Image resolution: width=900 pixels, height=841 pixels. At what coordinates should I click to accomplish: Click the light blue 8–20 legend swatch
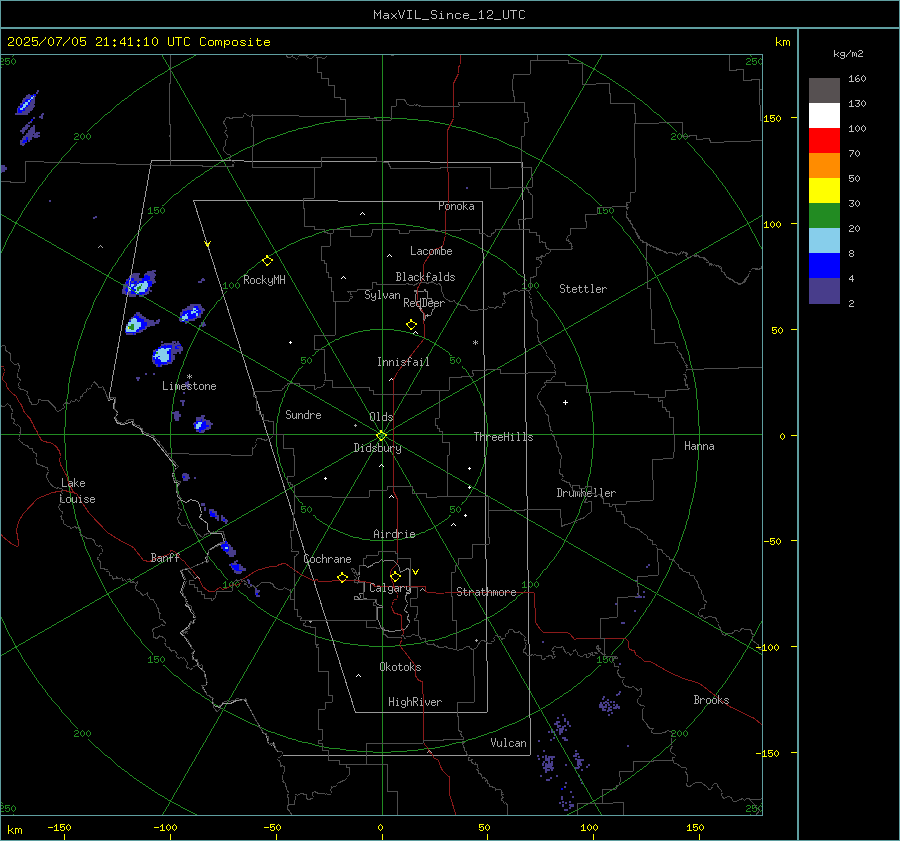(824, 241)
